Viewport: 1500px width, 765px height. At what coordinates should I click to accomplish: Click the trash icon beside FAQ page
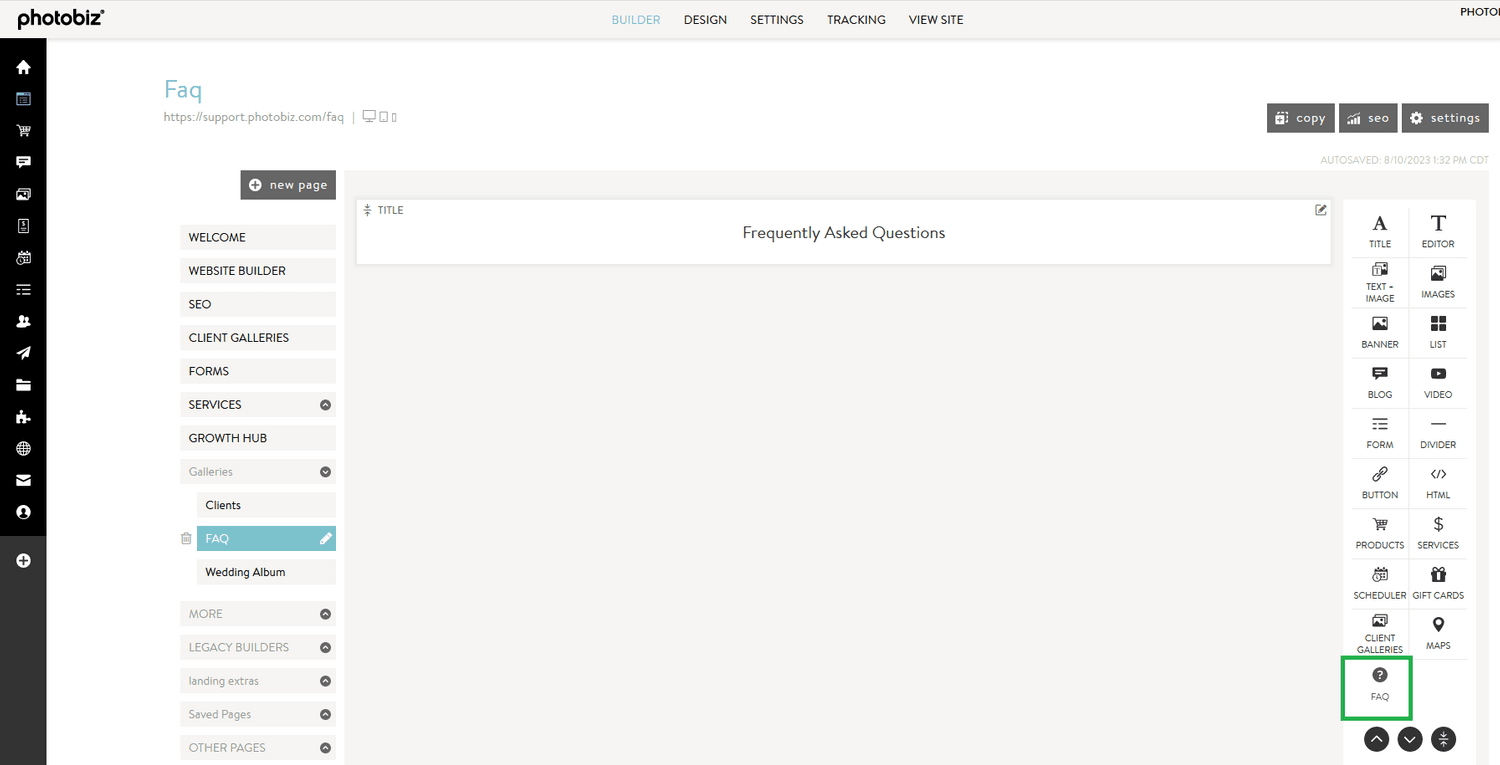[x=186, y=538]
